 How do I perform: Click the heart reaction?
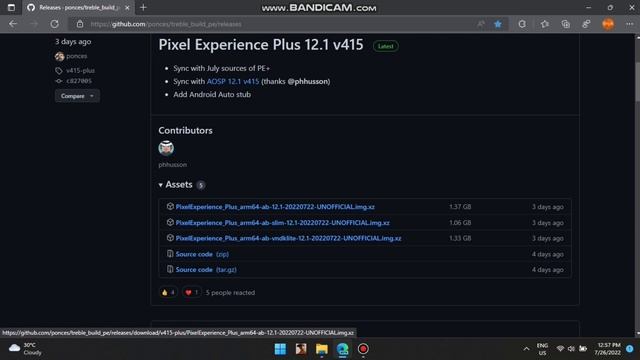191,292
